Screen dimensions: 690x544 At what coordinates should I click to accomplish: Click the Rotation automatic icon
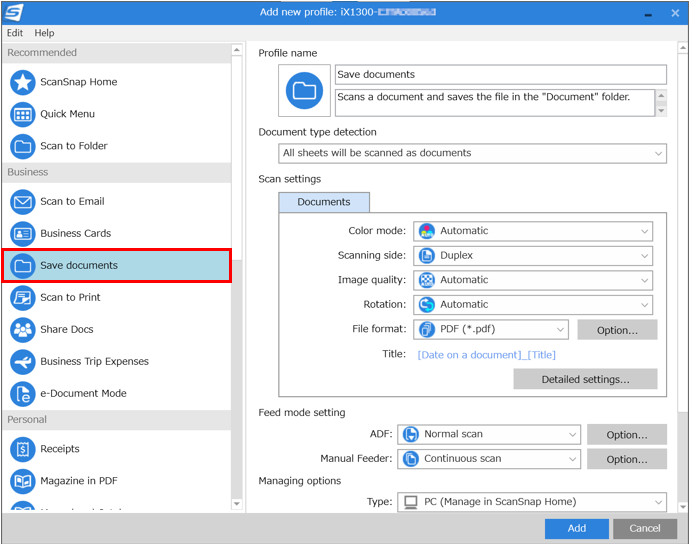click(426, 305)
